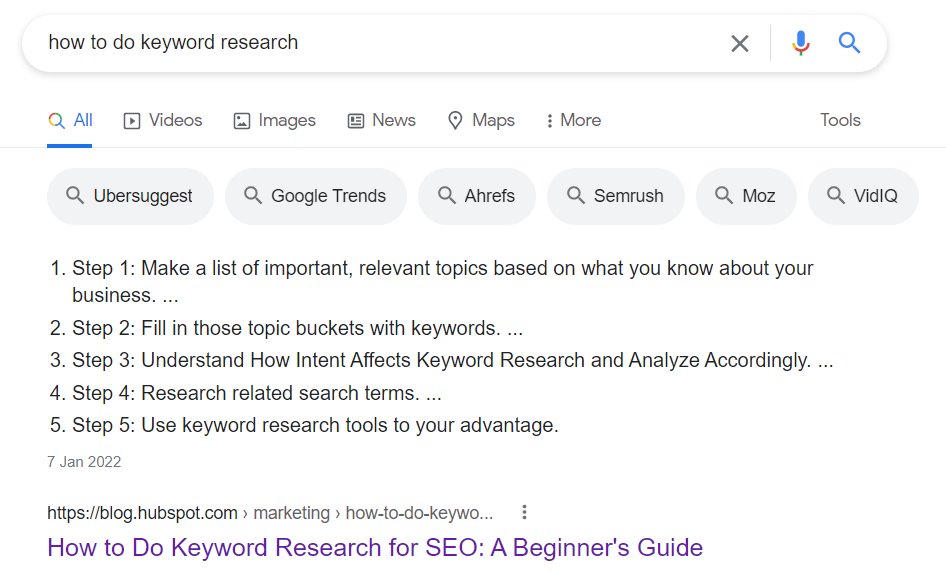The width and height of the screenshot is (946, 572).
Task: Start voice search with the microphone icon
Action: [801, 43]
